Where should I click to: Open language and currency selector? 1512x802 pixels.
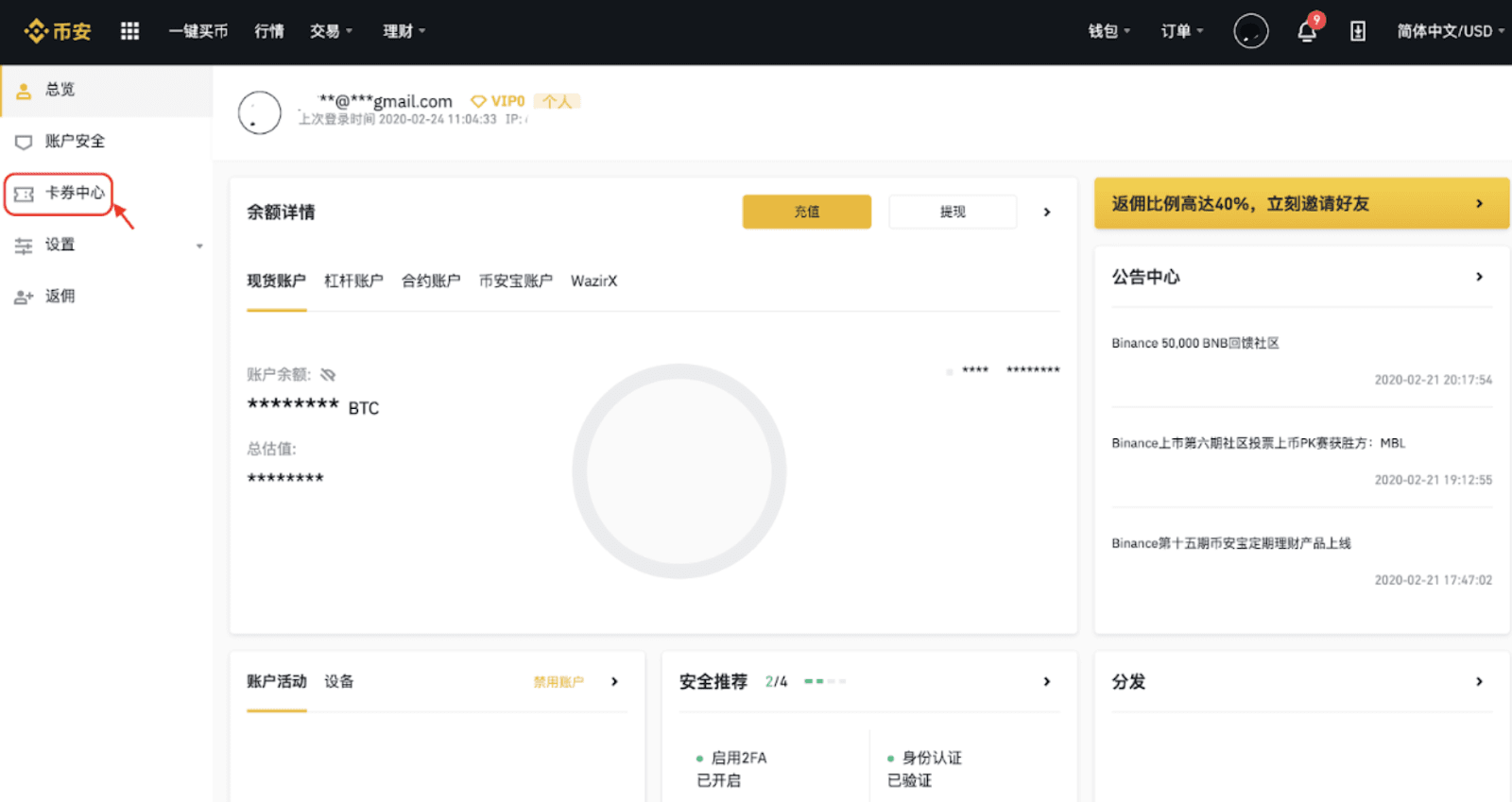[x=1451, y=31]
